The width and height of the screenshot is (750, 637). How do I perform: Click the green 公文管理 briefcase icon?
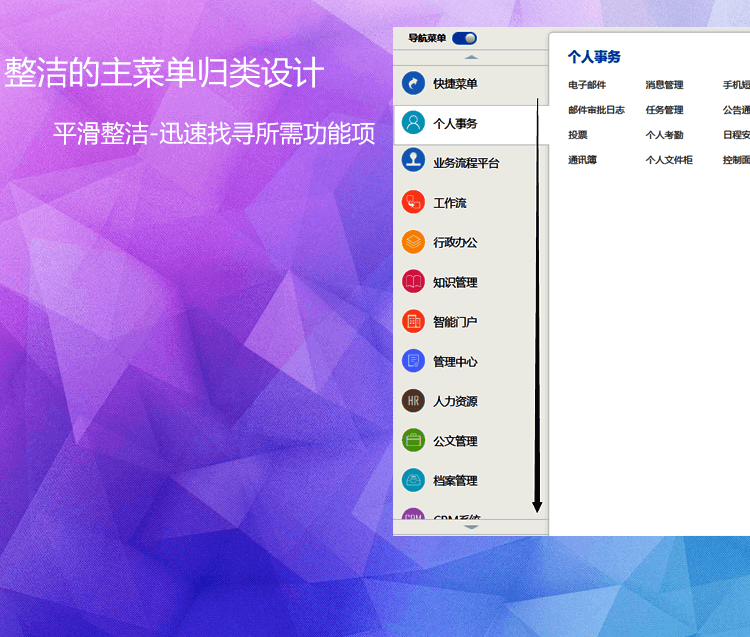pos(413,440)
